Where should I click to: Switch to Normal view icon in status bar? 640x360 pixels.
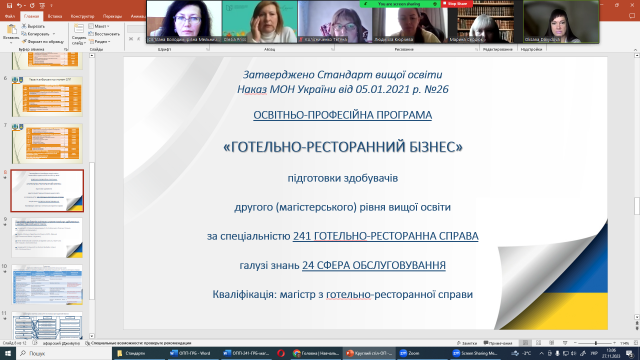[x=526, y=343]
